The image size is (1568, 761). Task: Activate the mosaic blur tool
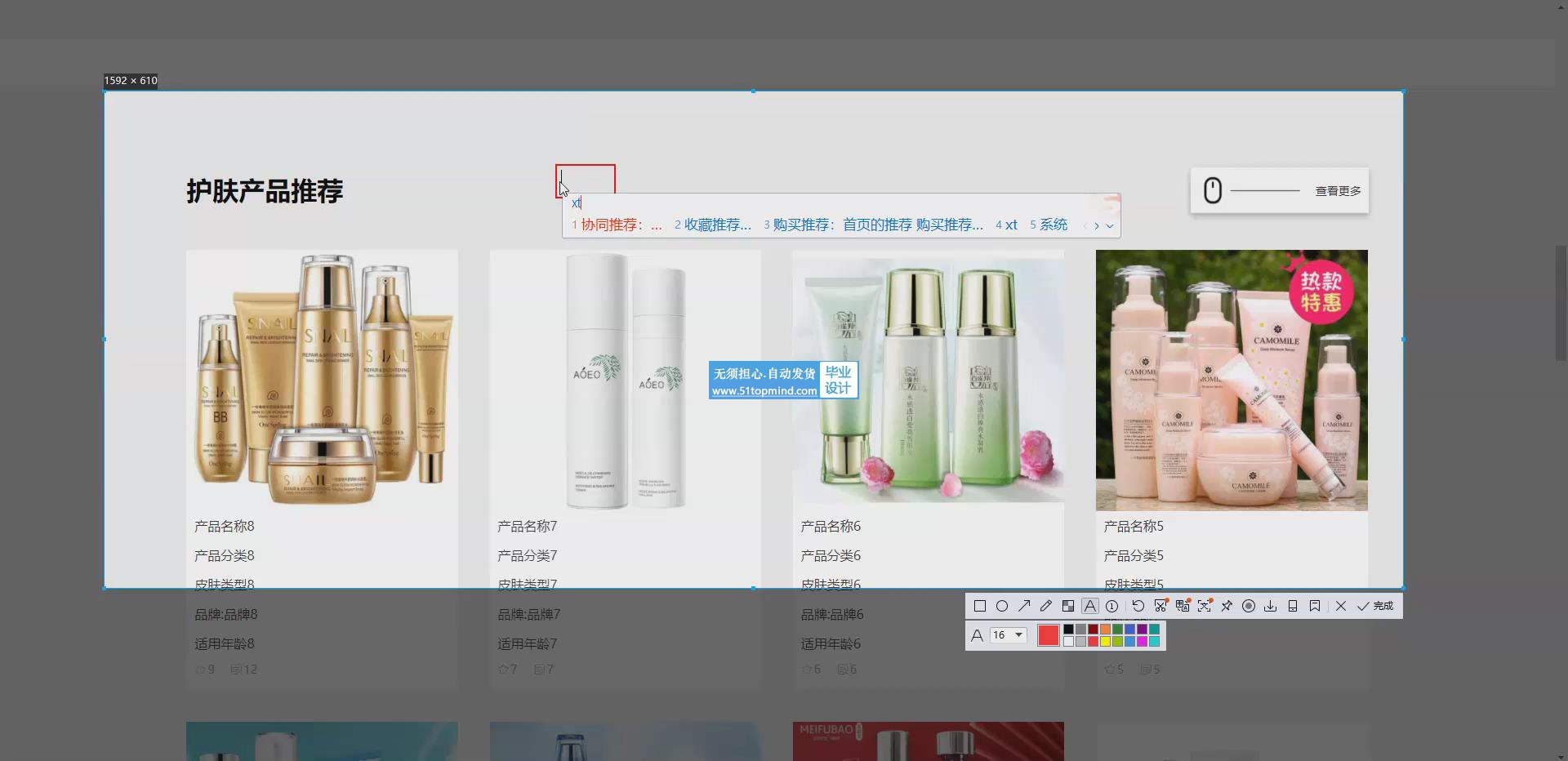pos(1068,606)
